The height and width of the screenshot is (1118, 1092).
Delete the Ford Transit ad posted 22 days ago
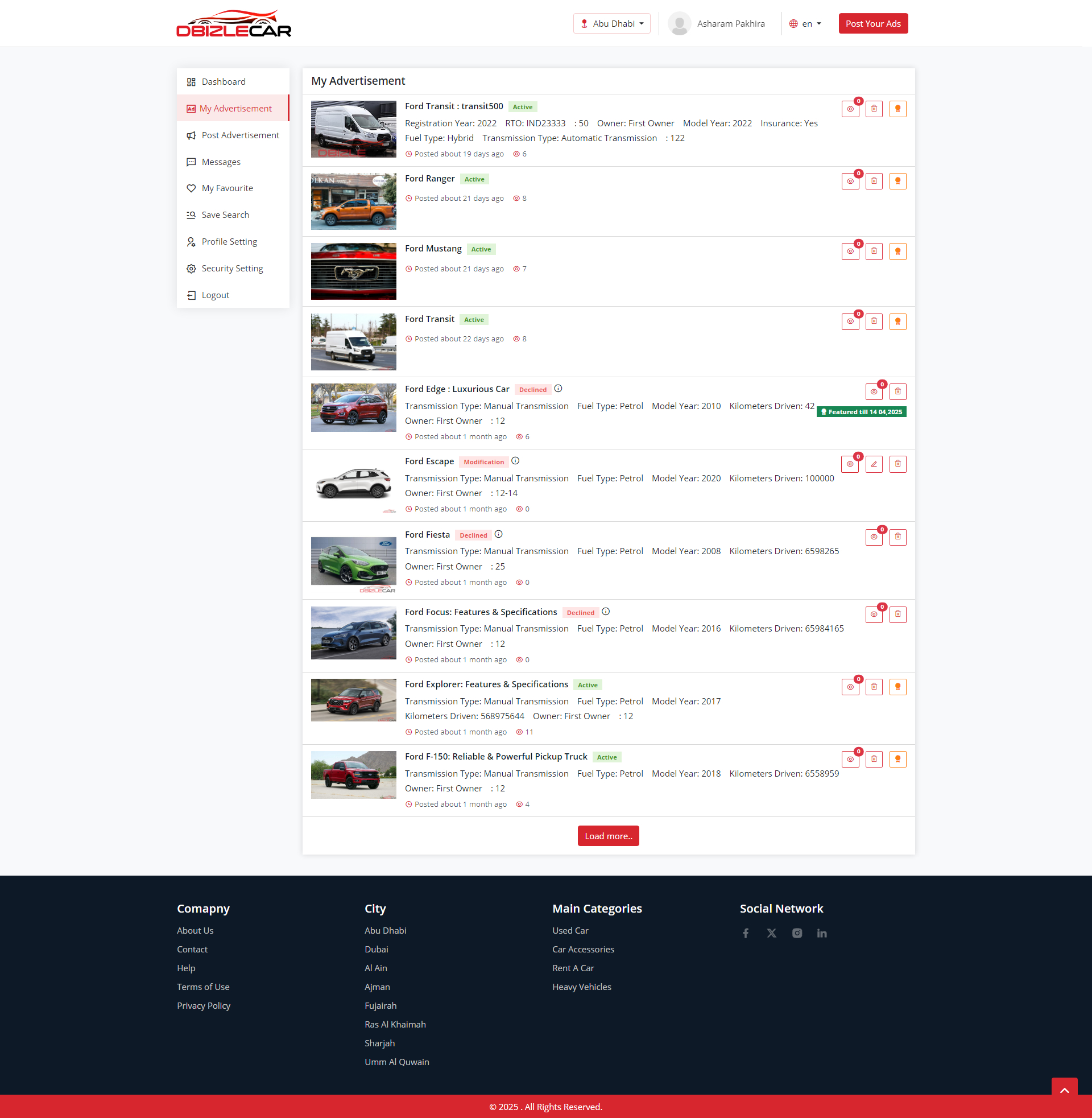874,322
